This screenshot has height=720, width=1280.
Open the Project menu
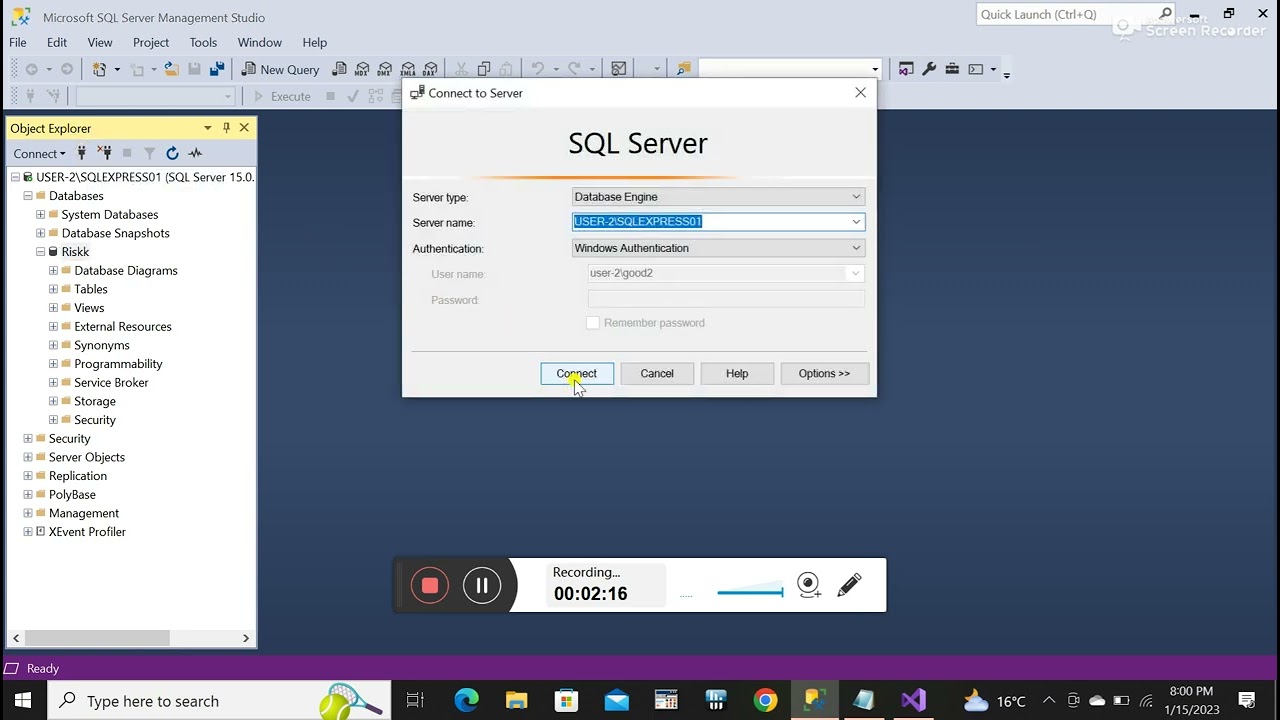pos(151,42)
